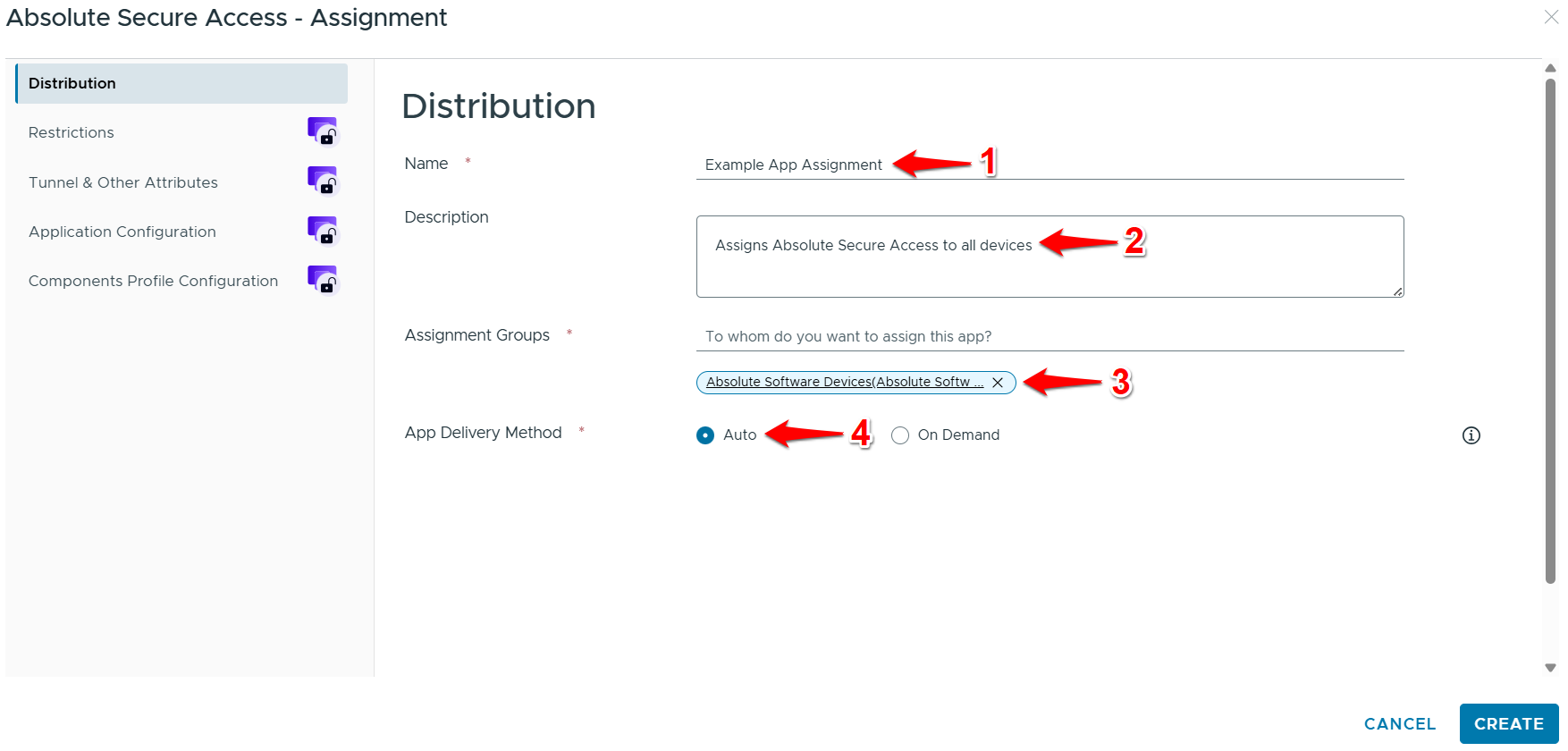Click the lock icon beside Components Profile Configuration
This screenshot has width=1568, height=751.
tap(323, 280)
